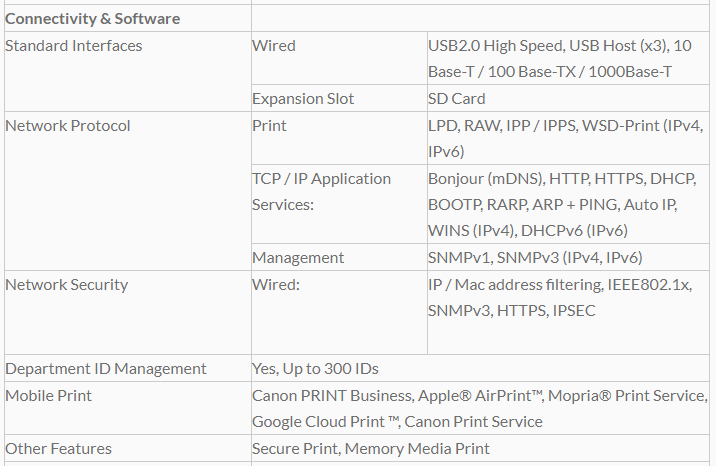Click the Wired cell under Standard Interfaces

pos(274,45)
